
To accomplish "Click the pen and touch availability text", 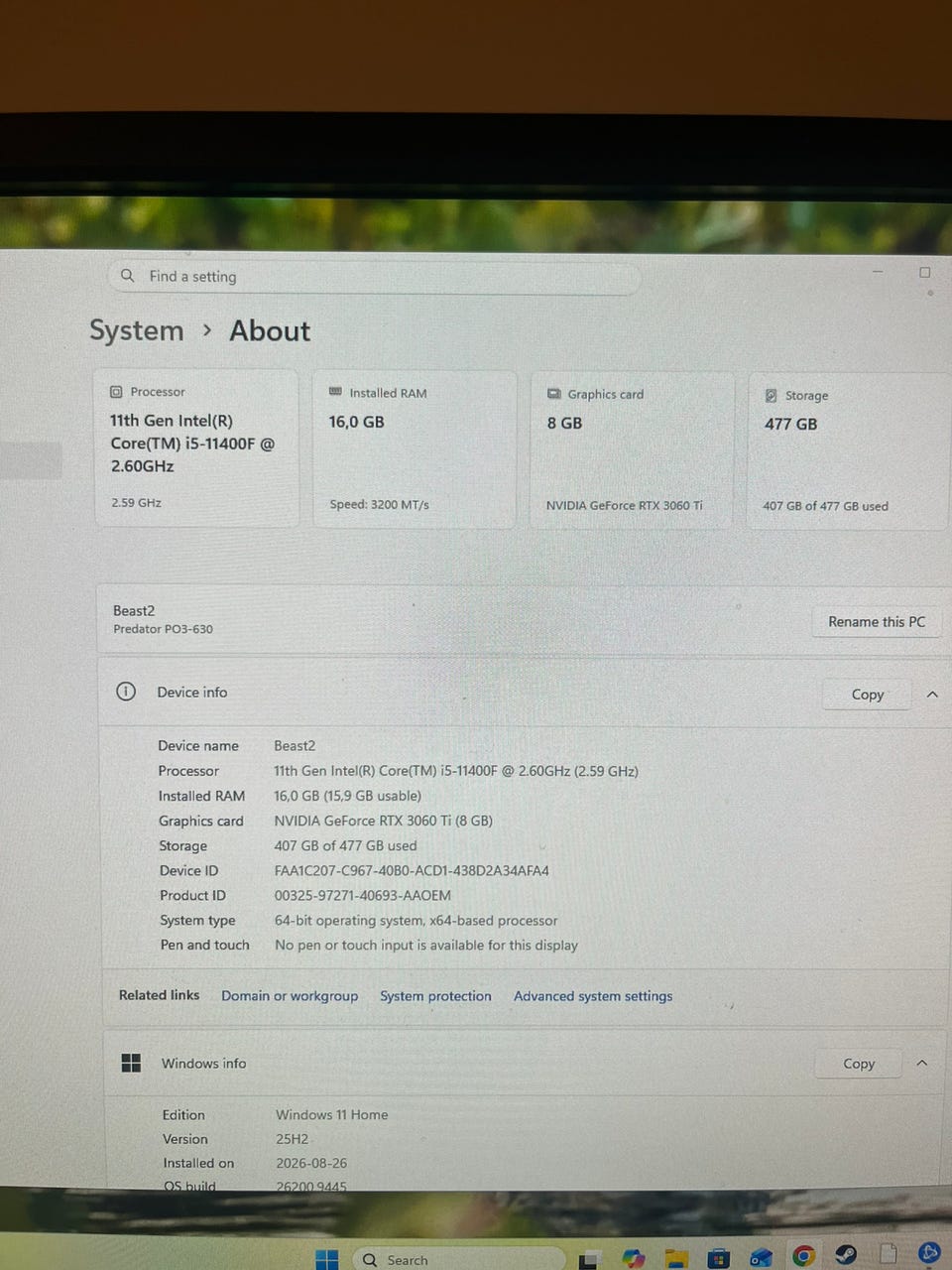I will [426, 946].
